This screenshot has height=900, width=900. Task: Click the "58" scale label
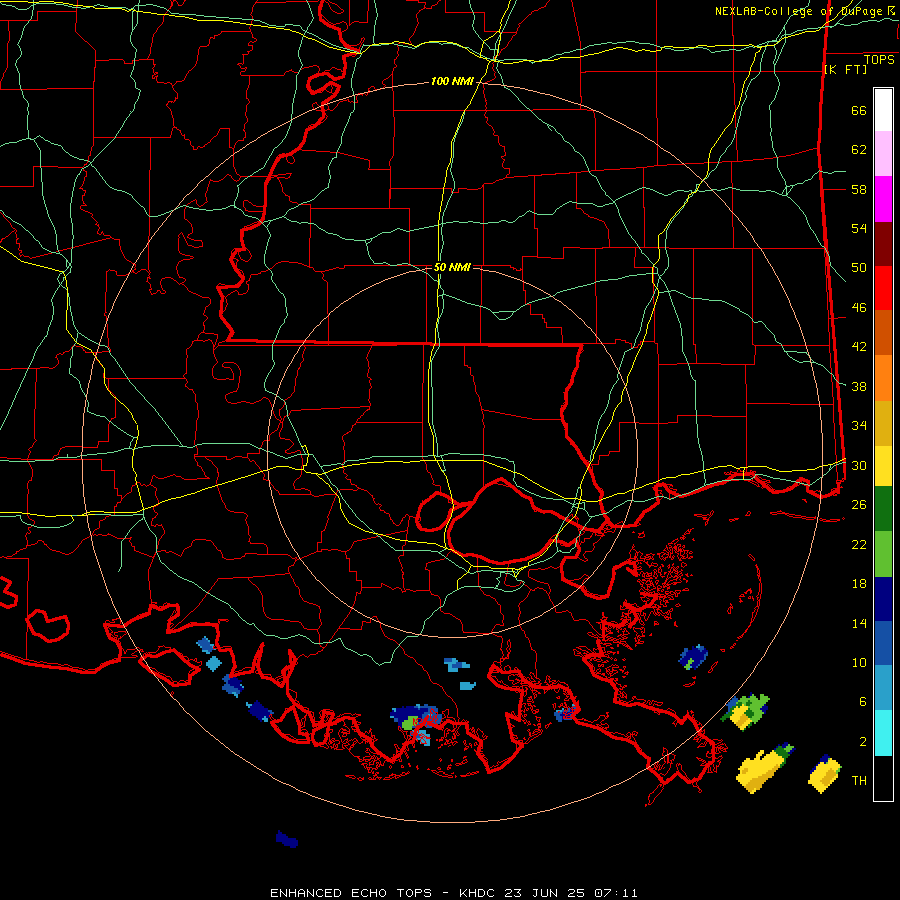click(859, 189)
